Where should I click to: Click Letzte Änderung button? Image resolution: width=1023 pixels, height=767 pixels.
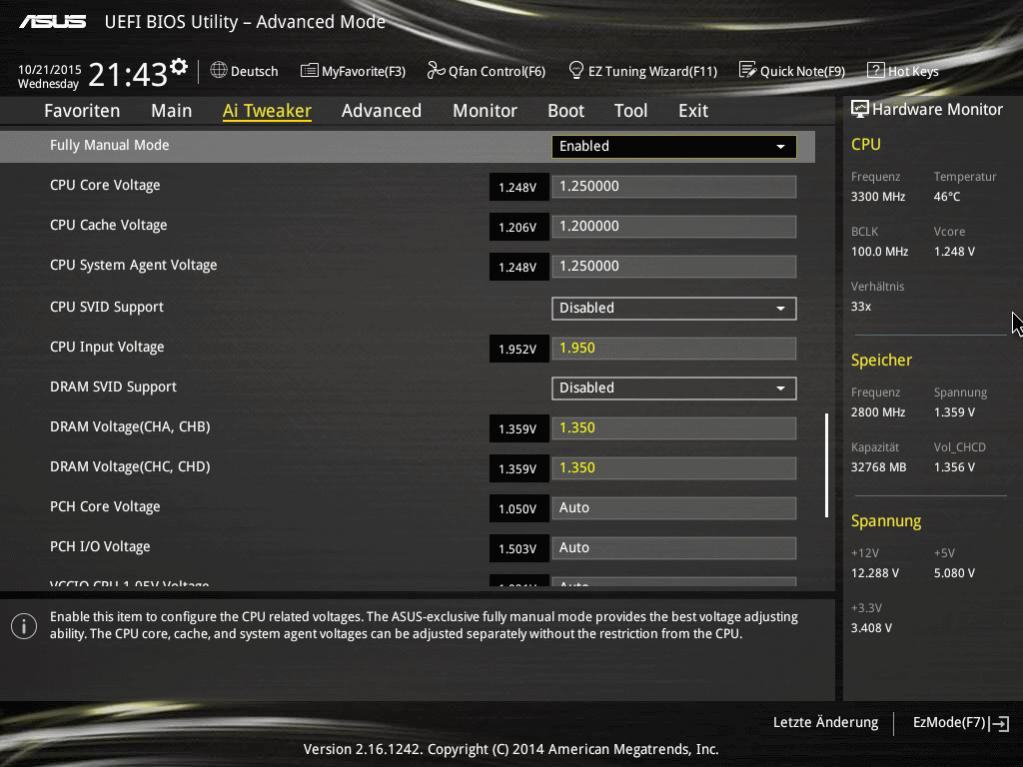point(825,723)
